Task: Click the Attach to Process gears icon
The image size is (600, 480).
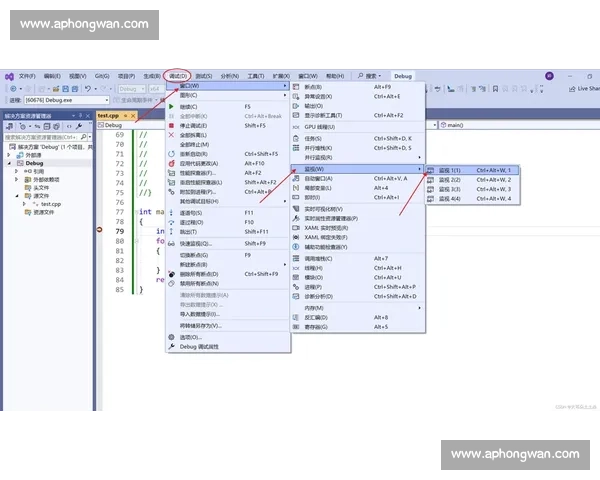Action: (171, 192)
